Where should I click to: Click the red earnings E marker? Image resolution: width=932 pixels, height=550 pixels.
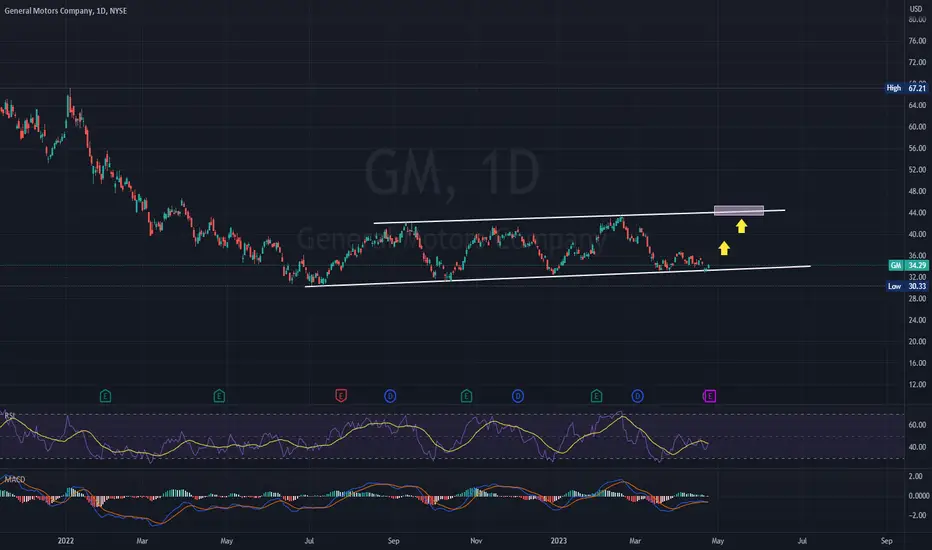tap(341, 396)
